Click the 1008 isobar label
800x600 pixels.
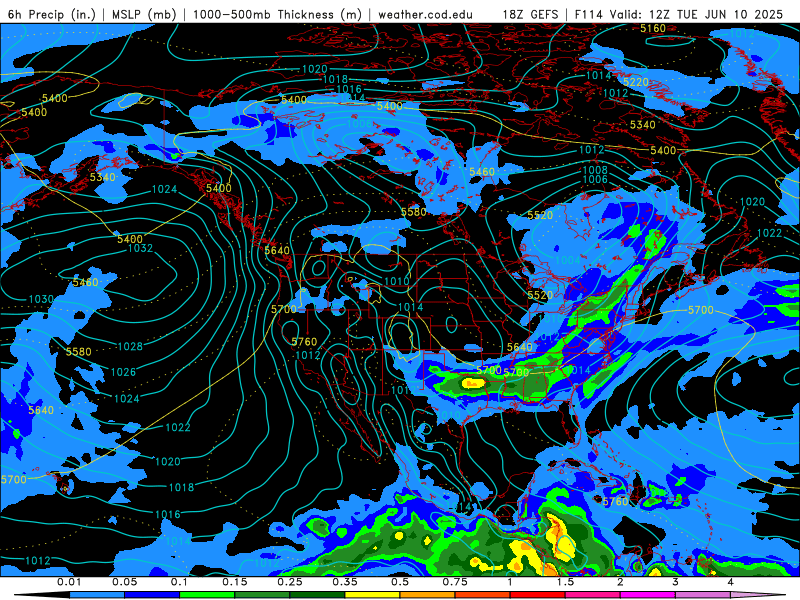tap(595, 170)
